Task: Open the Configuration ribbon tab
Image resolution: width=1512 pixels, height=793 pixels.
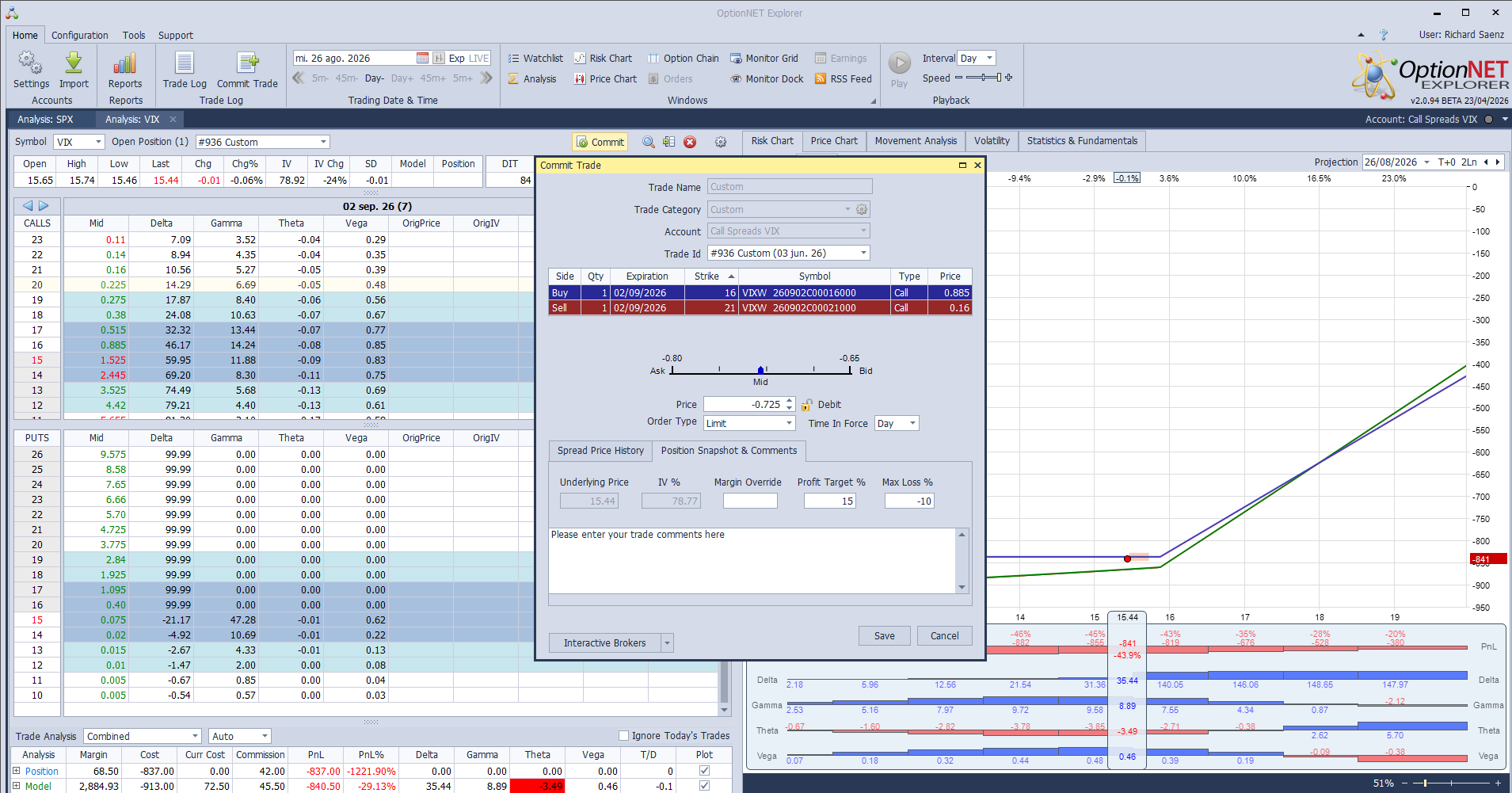Action: pos(80,35)
